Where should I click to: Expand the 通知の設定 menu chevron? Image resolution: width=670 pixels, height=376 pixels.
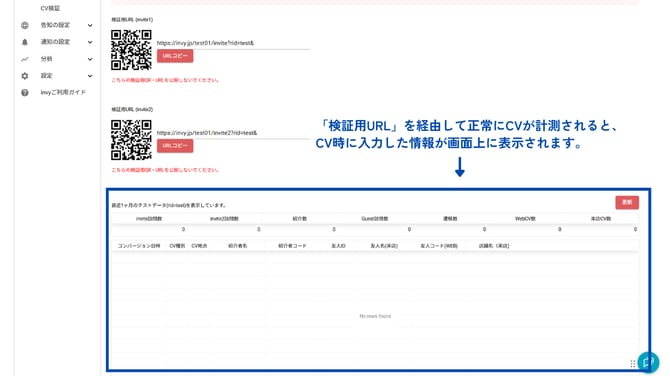tap(90, 42)
